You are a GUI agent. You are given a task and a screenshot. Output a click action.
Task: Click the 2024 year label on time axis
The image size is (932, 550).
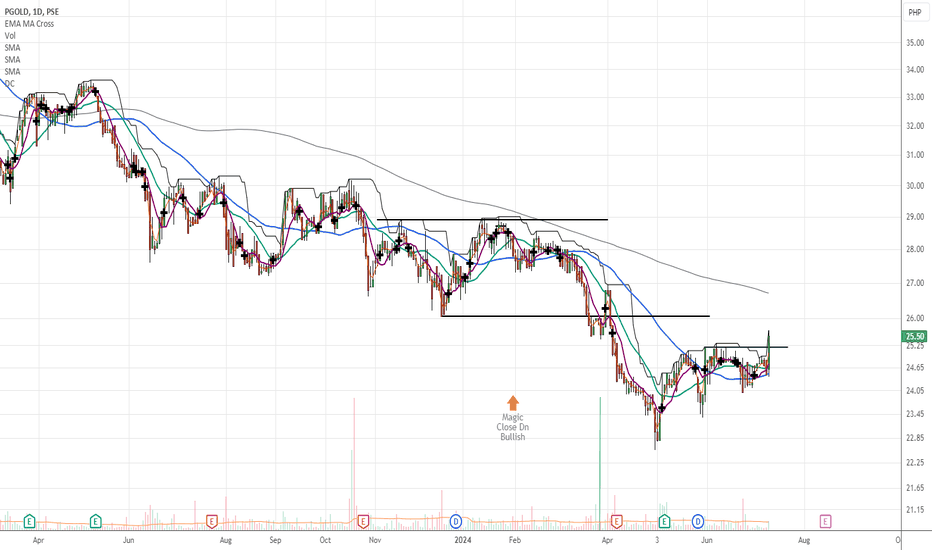[462, 540]
